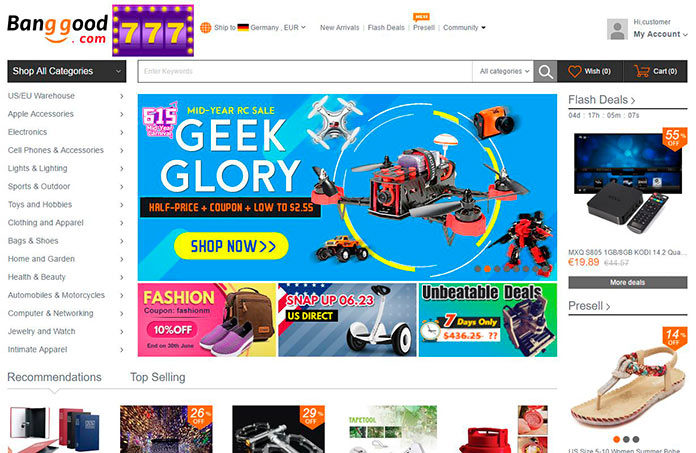
Task: Open the shopping cart icon
Action: pos(641,71)
